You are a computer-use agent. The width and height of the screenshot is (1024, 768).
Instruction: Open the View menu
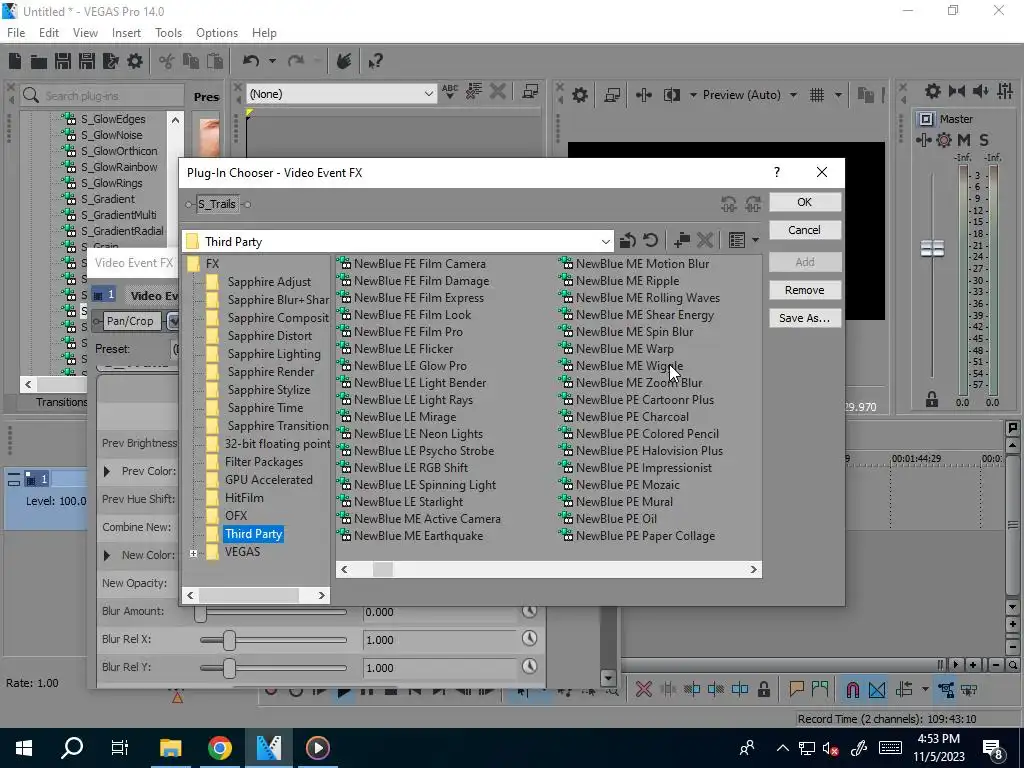(85, 33)
